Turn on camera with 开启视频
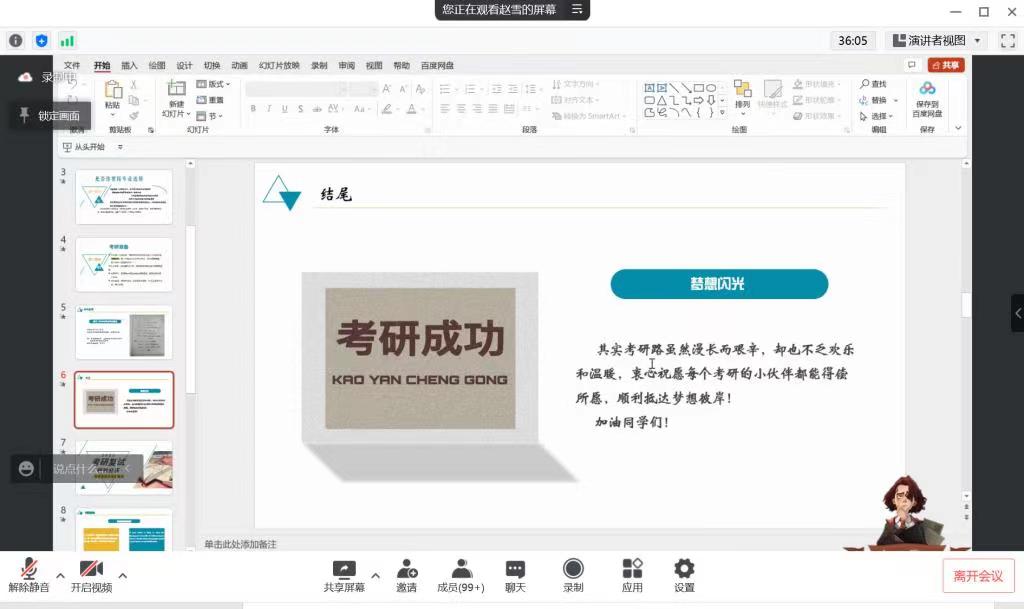This screenshot has width=1024, height=609. click(91, 575)
